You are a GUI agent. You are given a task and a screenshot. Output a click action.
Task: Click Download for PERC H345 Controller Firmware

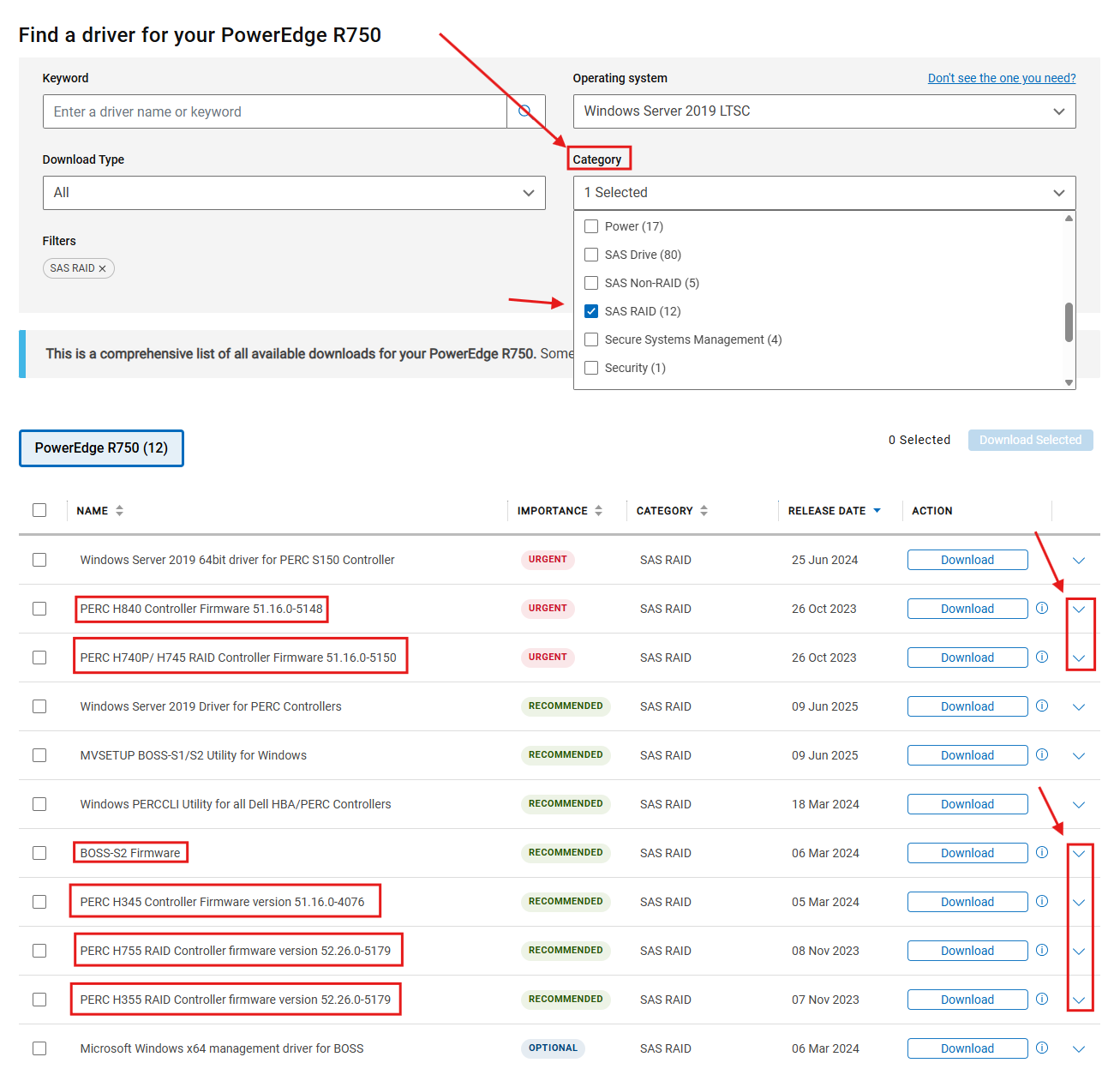(x=967, y=902)
